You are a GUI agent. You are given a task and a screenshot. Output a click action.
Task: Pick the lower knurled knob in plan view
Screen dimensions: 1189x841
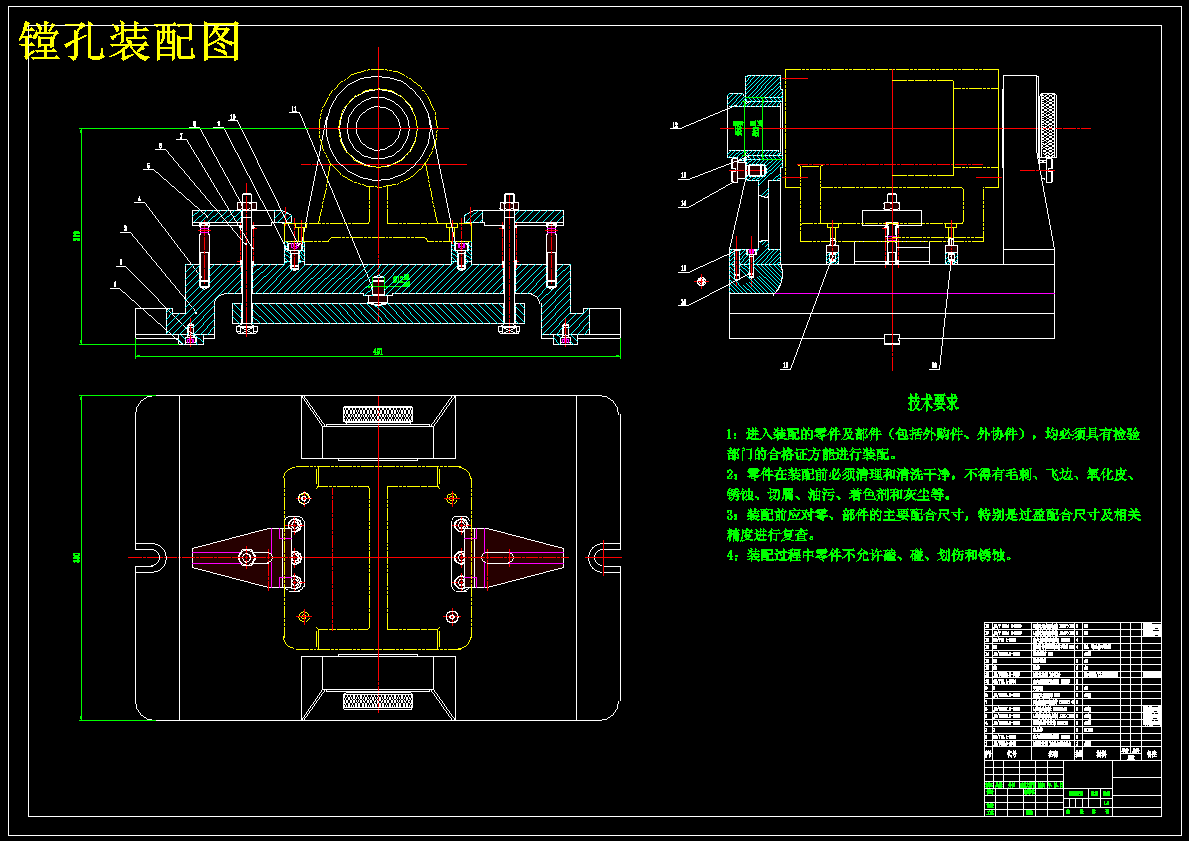378,701
